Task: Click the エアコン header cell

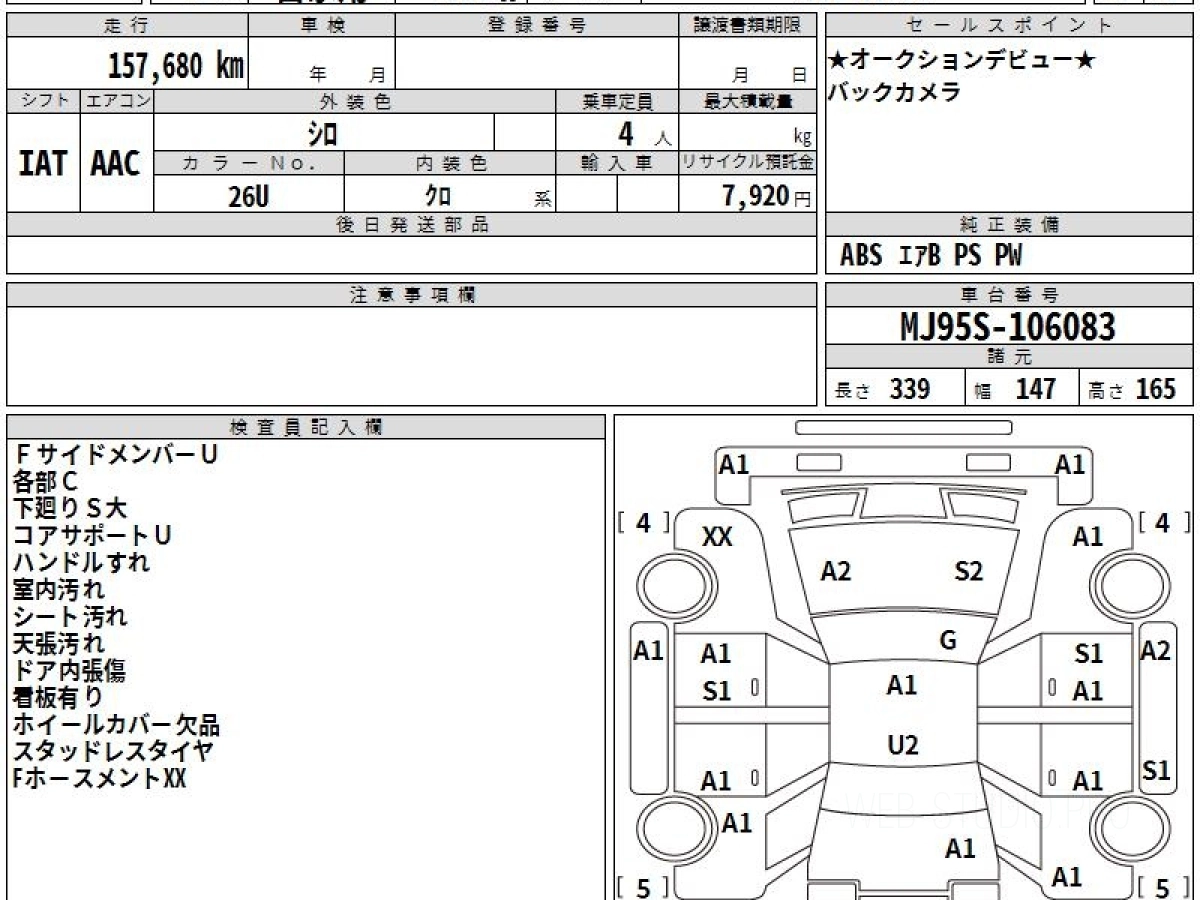Action: [117, 101]
